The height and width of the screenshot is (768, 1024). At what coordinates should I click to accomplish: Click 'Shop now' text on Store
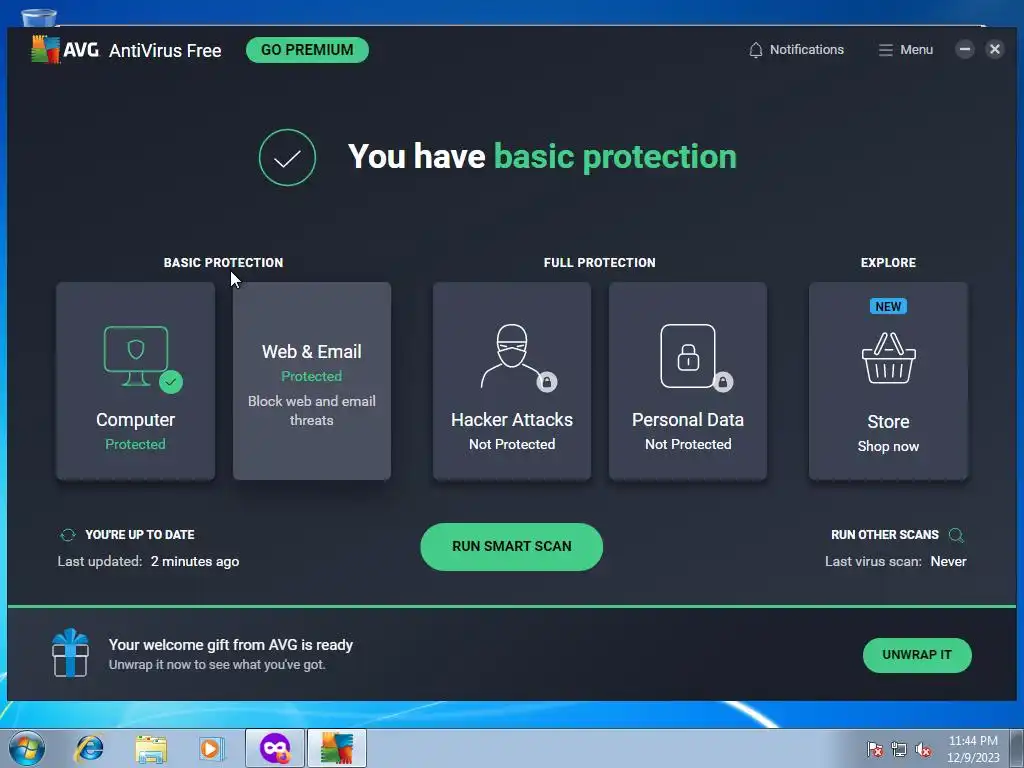888,446
